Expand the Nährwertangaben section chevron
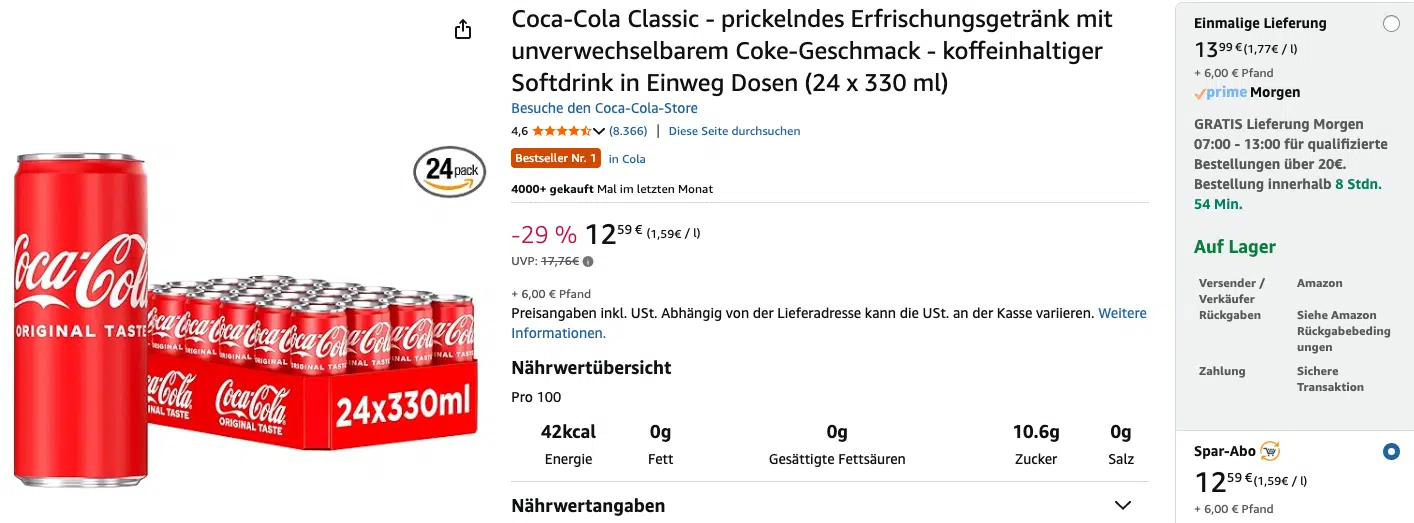This screenshot has width=1414, height=523. (x=1123, y=505)
